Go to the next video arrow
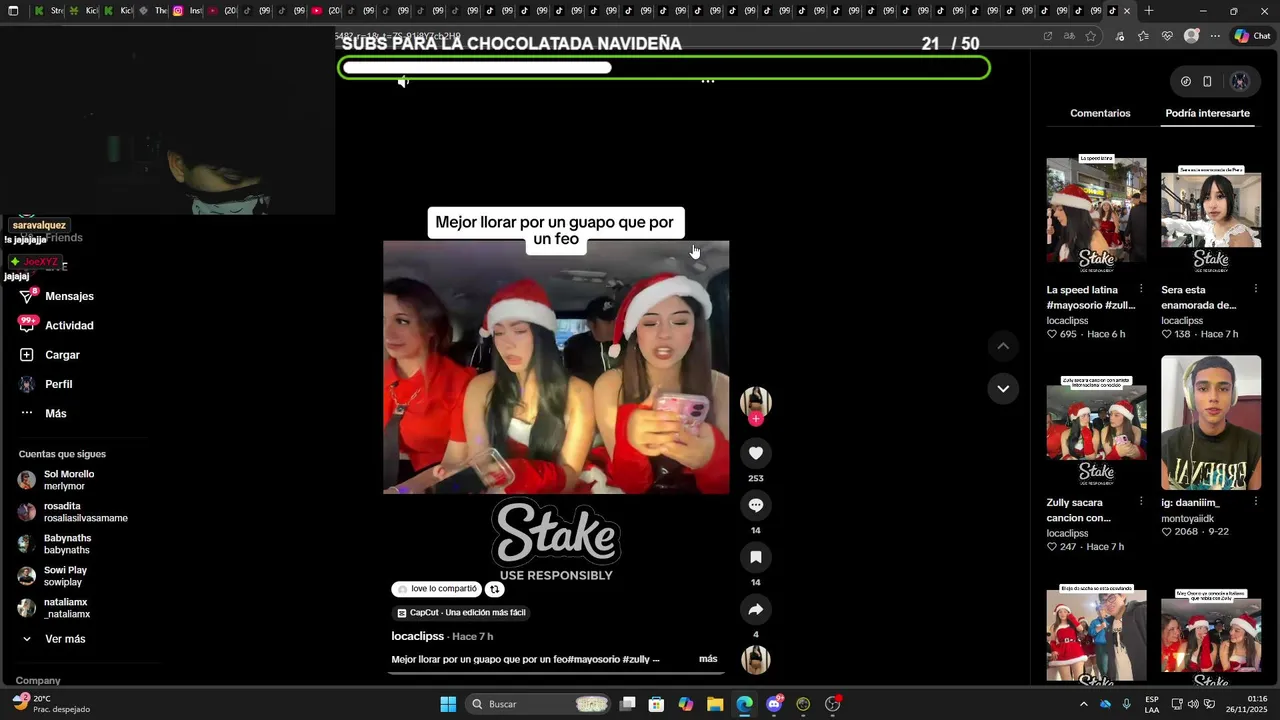1280x720 pixels. (x=1003, y=389)
